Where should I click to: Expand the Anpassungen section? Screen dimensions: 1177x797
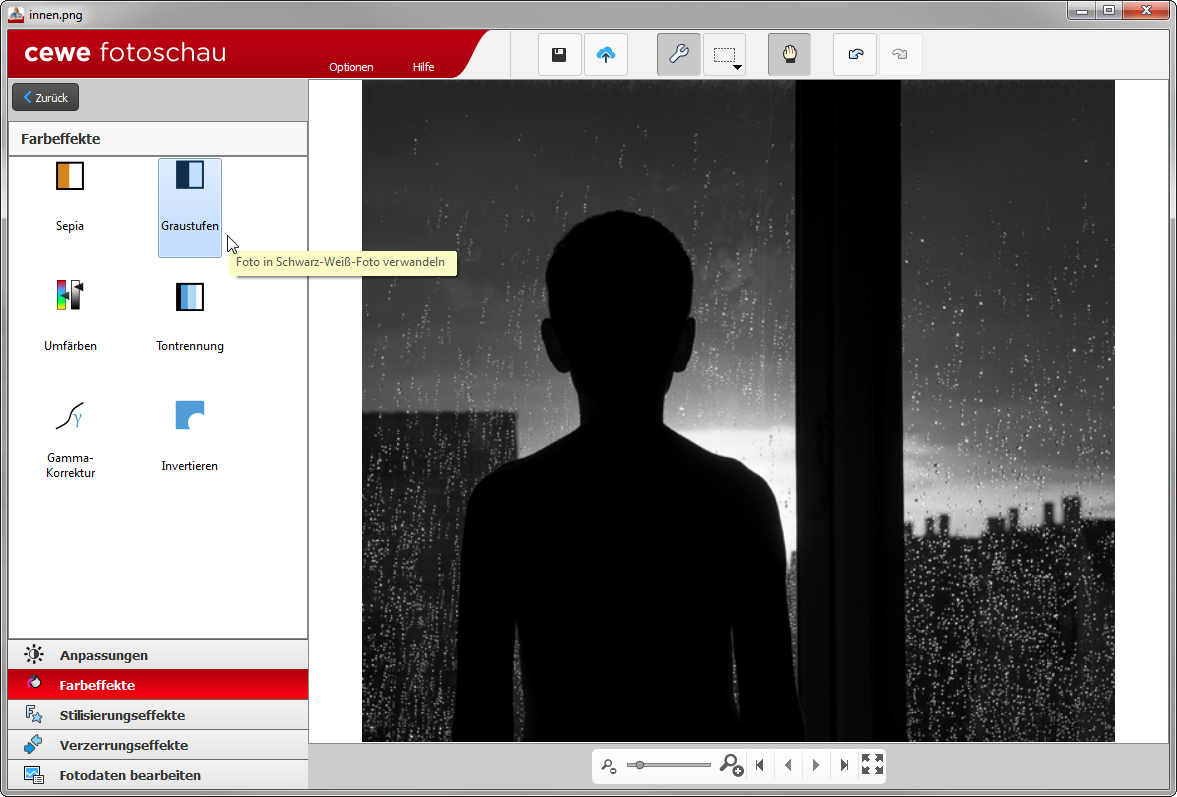pyautogui.click(x=103, y=655)
